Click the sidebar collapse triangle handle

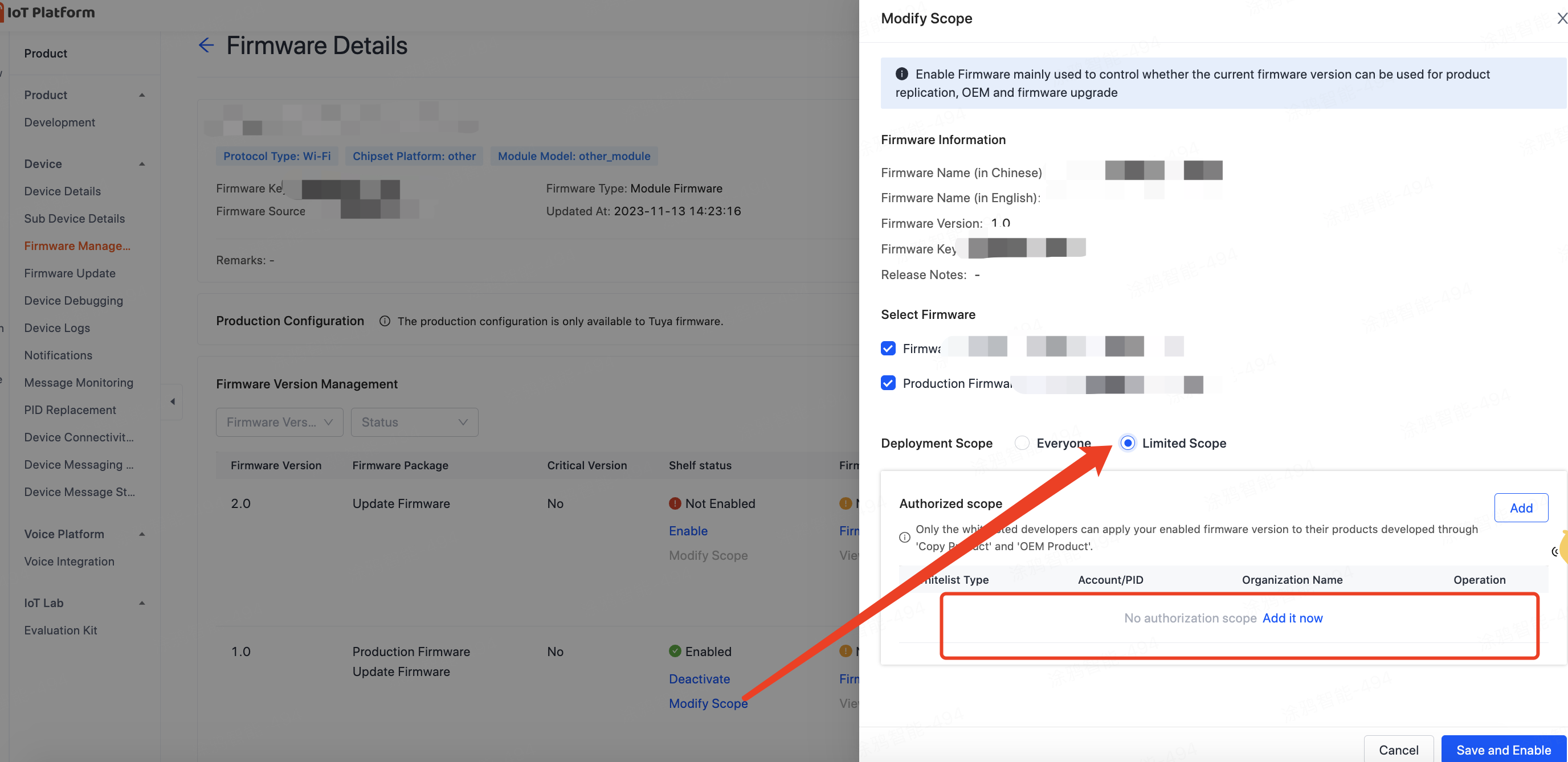172,402
